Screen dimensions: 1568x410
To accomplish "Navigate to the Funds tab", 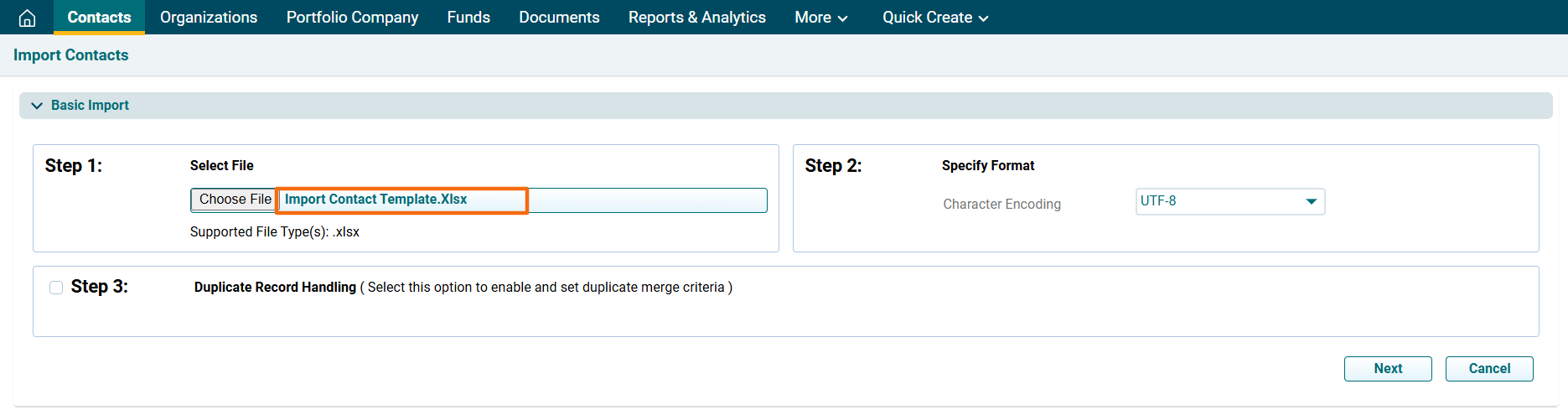I will pos(468,18).
